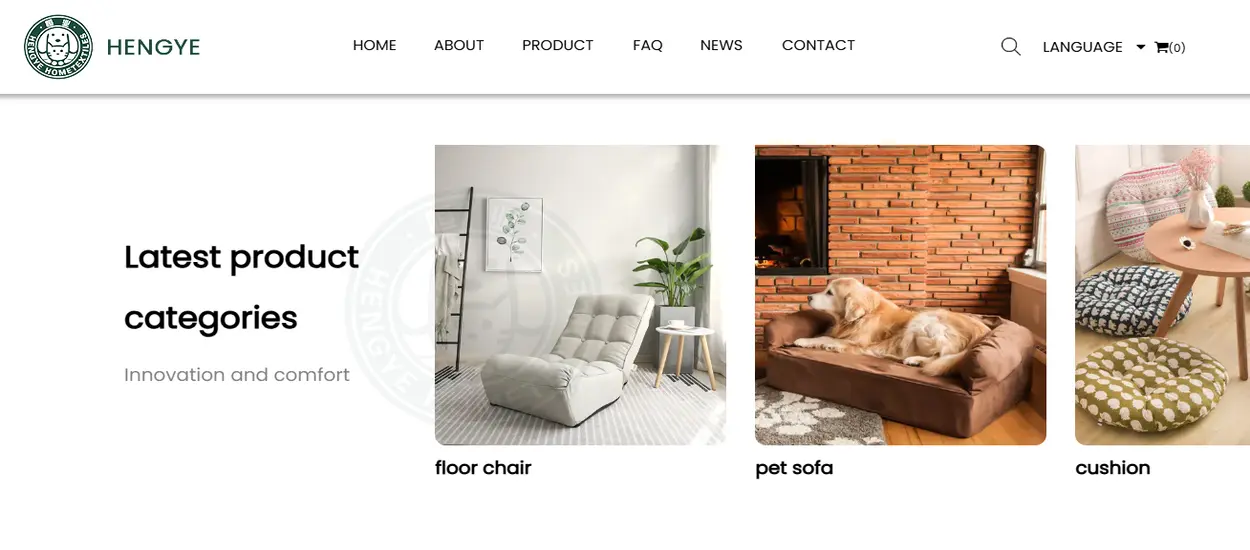Image resolution: width=1250 pixels, height=550 pixels.
Task: Open the floor chair product image
Action: (x=580, y=295)
